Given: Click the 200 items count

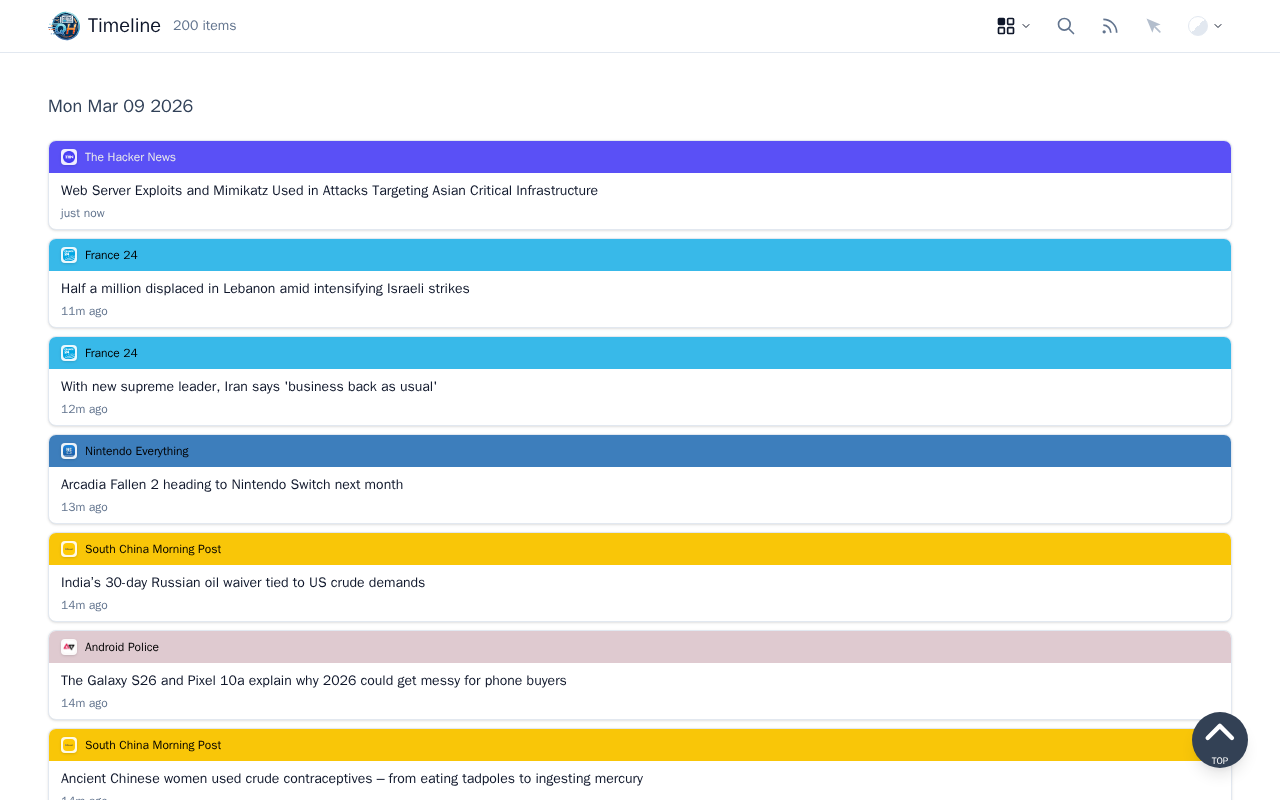Looking at the screenshot, I should (x=205, y=26).
